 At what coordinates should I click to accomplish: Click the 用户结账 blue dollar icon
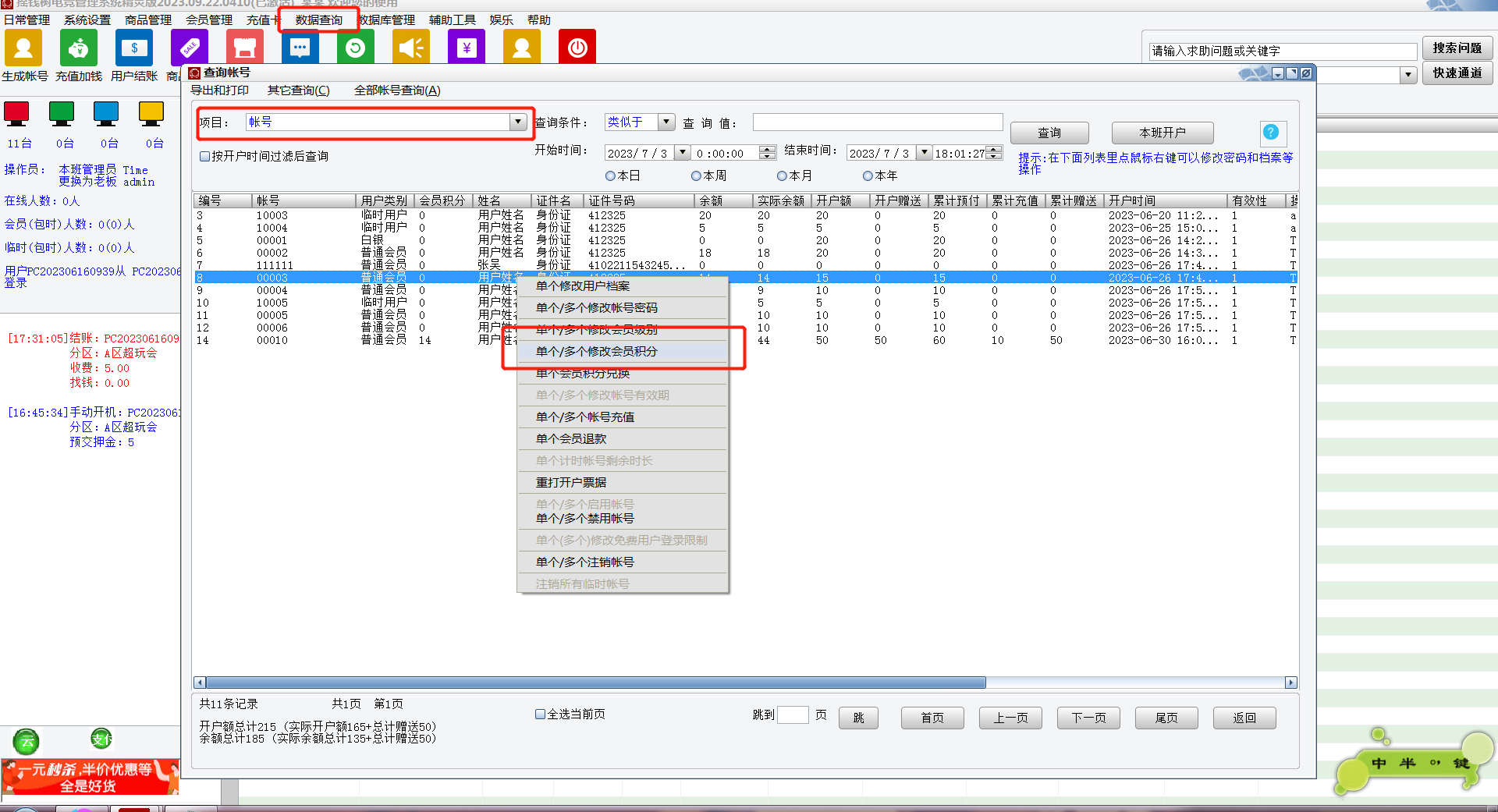coord(134,48)
